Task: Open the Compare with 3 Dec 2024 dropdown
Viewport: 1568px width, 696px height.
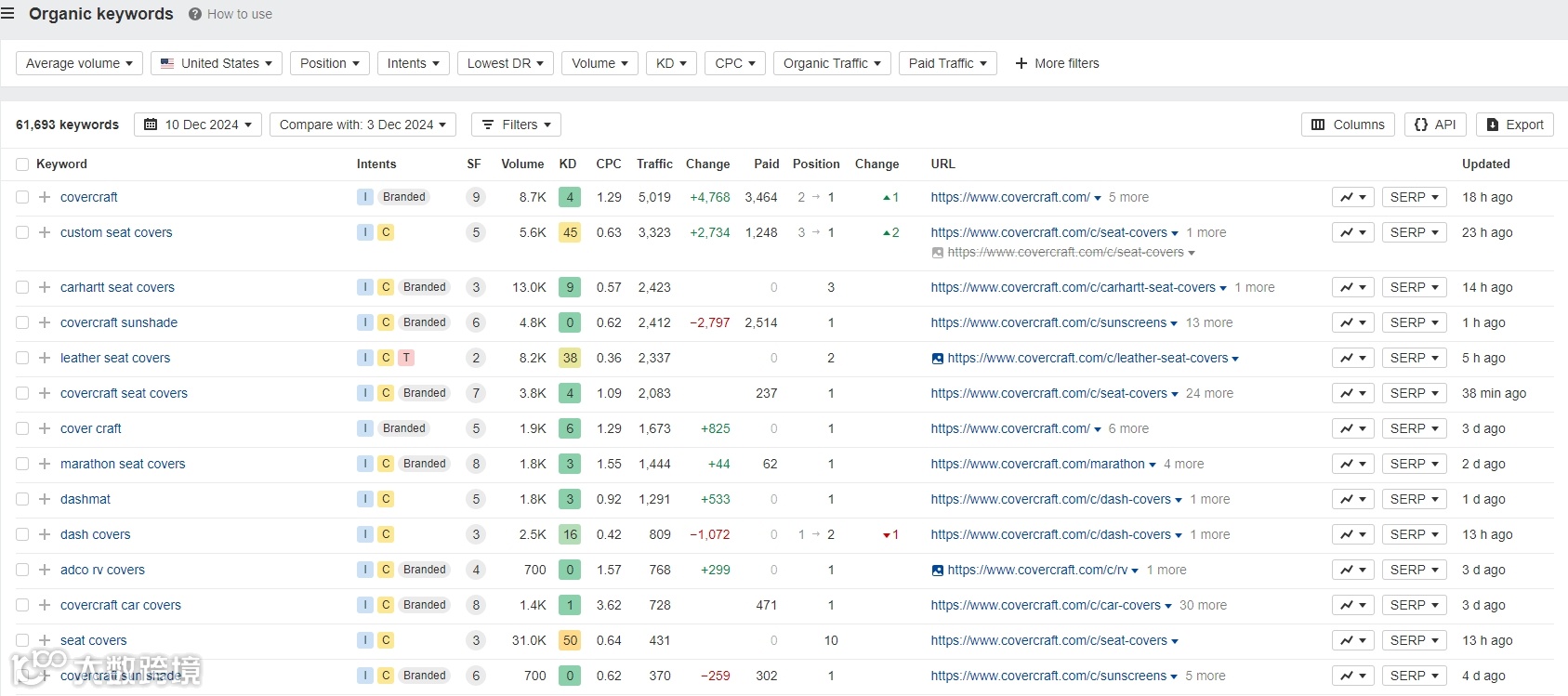Action: (362, 125)
